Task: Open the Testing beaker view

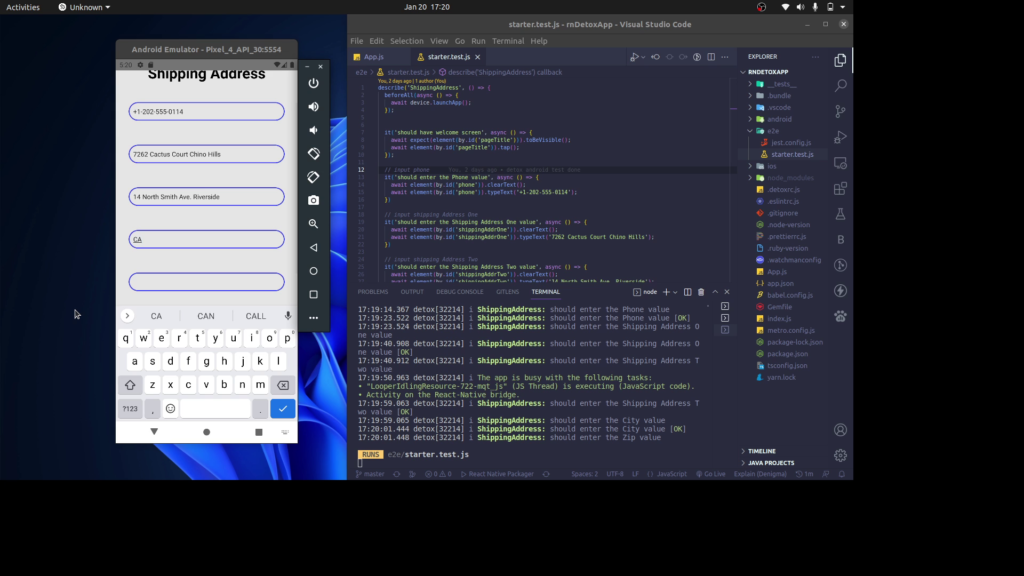Action: pyautogui.click(x=840, y=214)
